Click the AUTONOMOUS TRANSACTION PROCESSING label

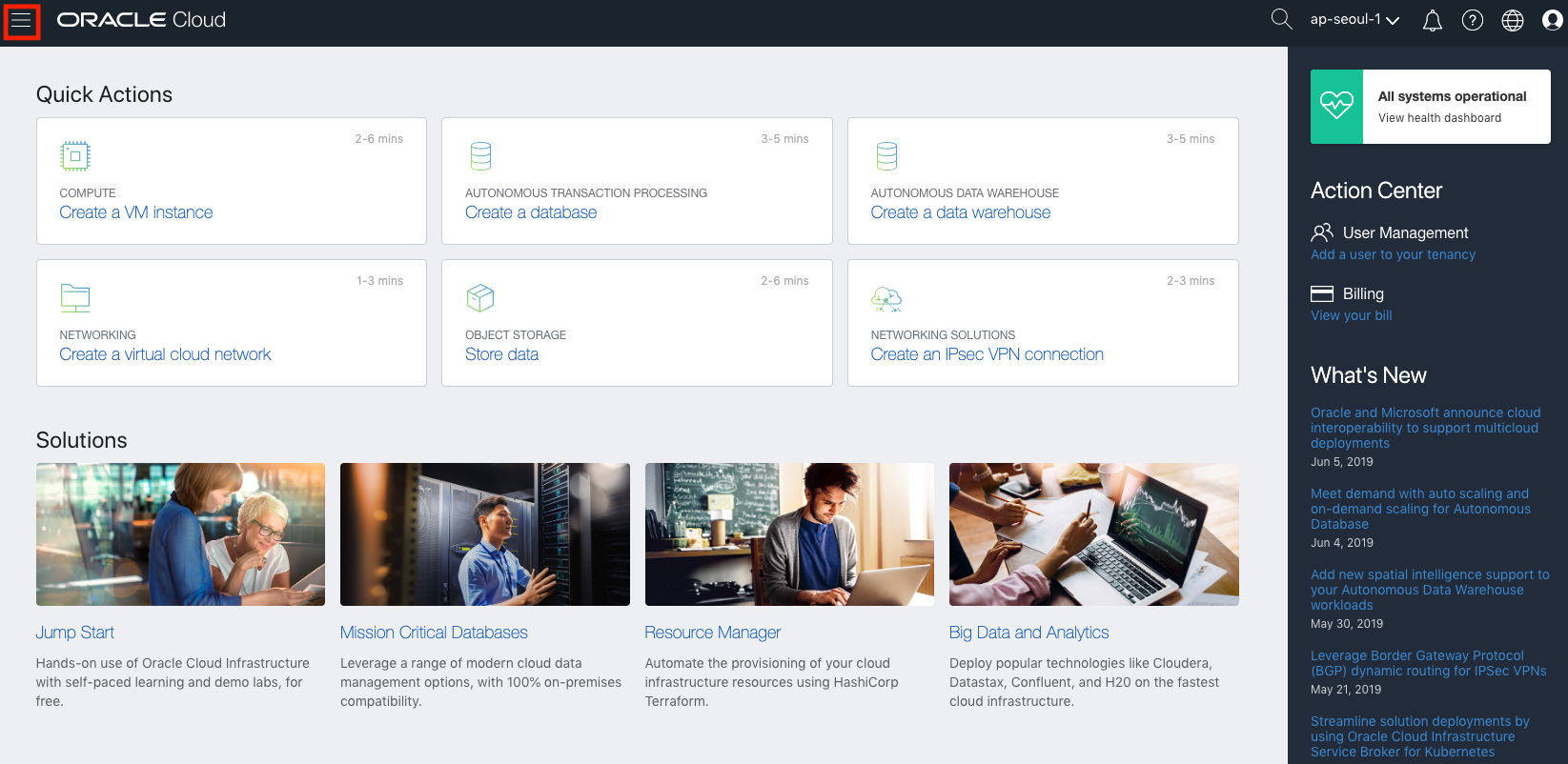586,192
